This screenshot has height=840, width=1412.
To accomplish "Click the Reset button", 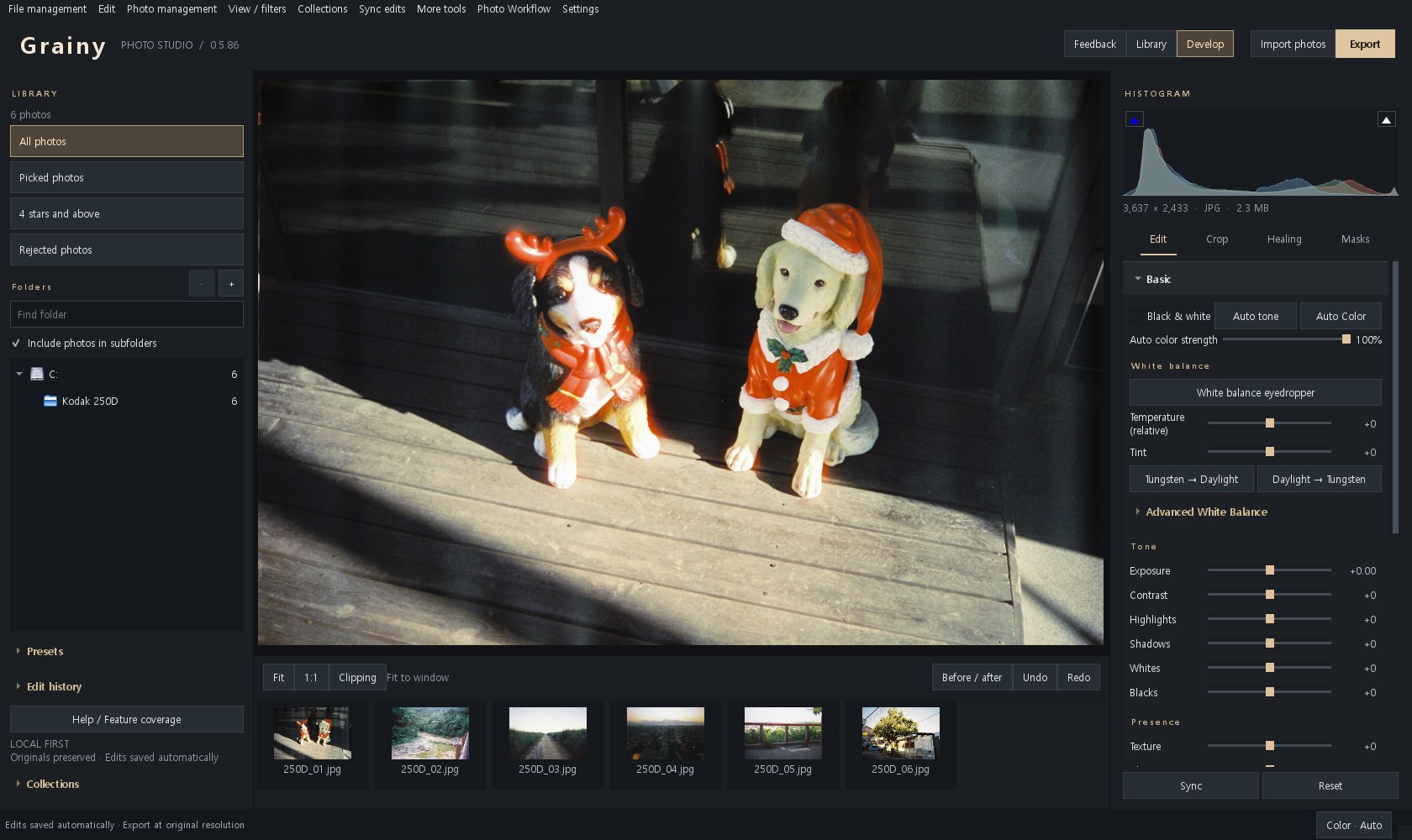I will [x=1330, y=785].
